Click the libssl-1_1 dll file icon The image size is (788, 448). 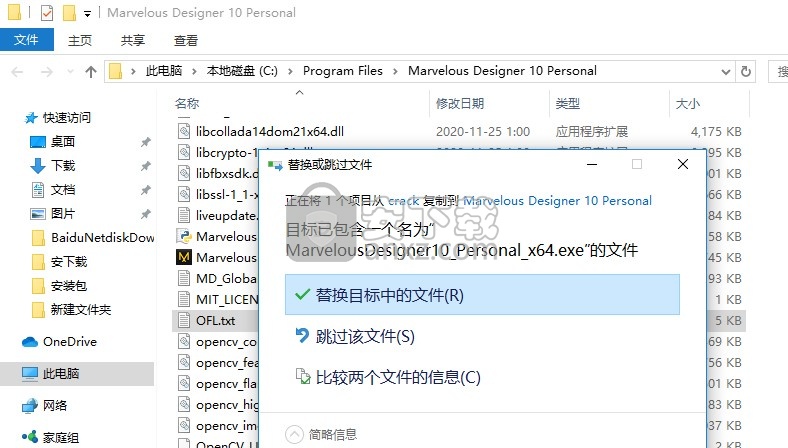pos(184,195)
